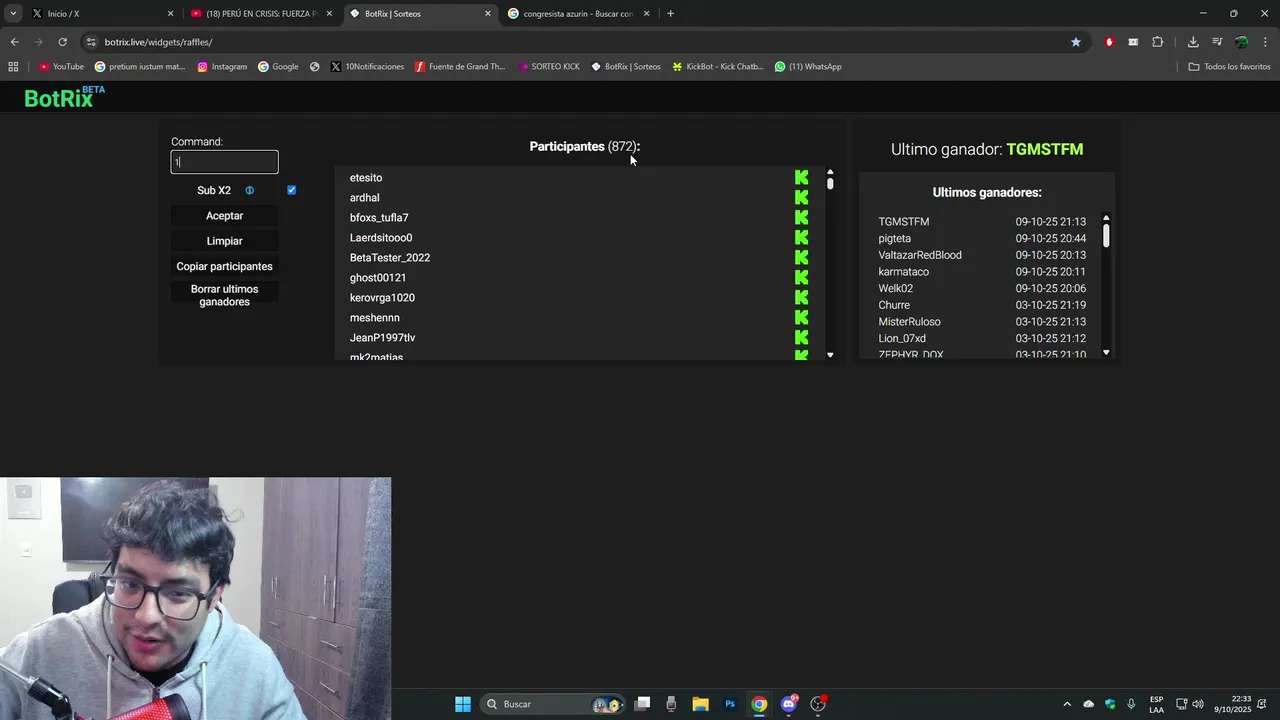Click the Kick icon beside JeanP1997tlv
Screen dimensions: 1280x720
coord(801,337)
